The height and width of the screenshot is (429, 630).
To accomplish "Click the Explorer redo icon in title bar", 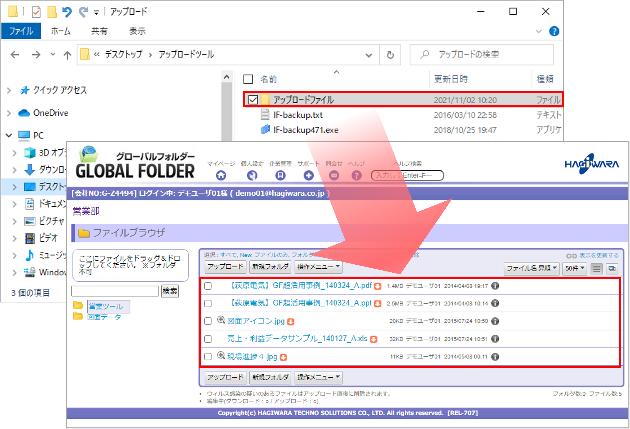I will [83, 12].
